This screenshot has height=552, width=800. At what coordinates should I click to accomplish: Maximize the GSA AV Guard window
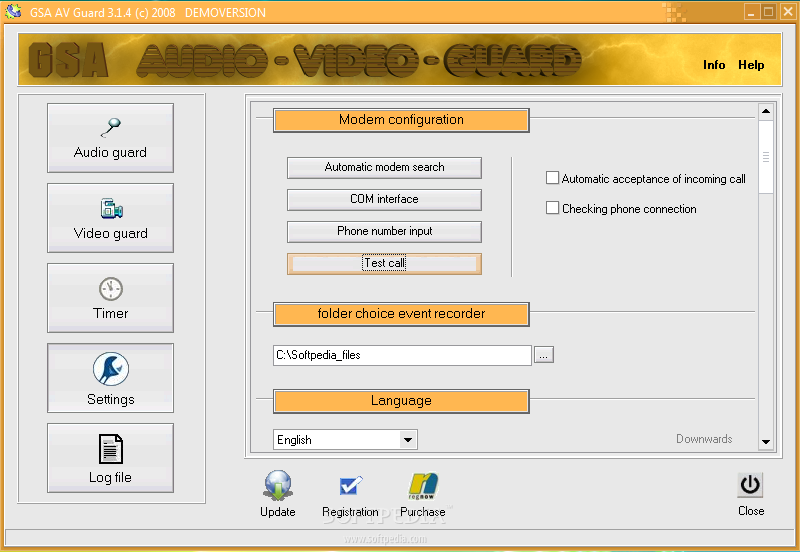coord(768,12)
